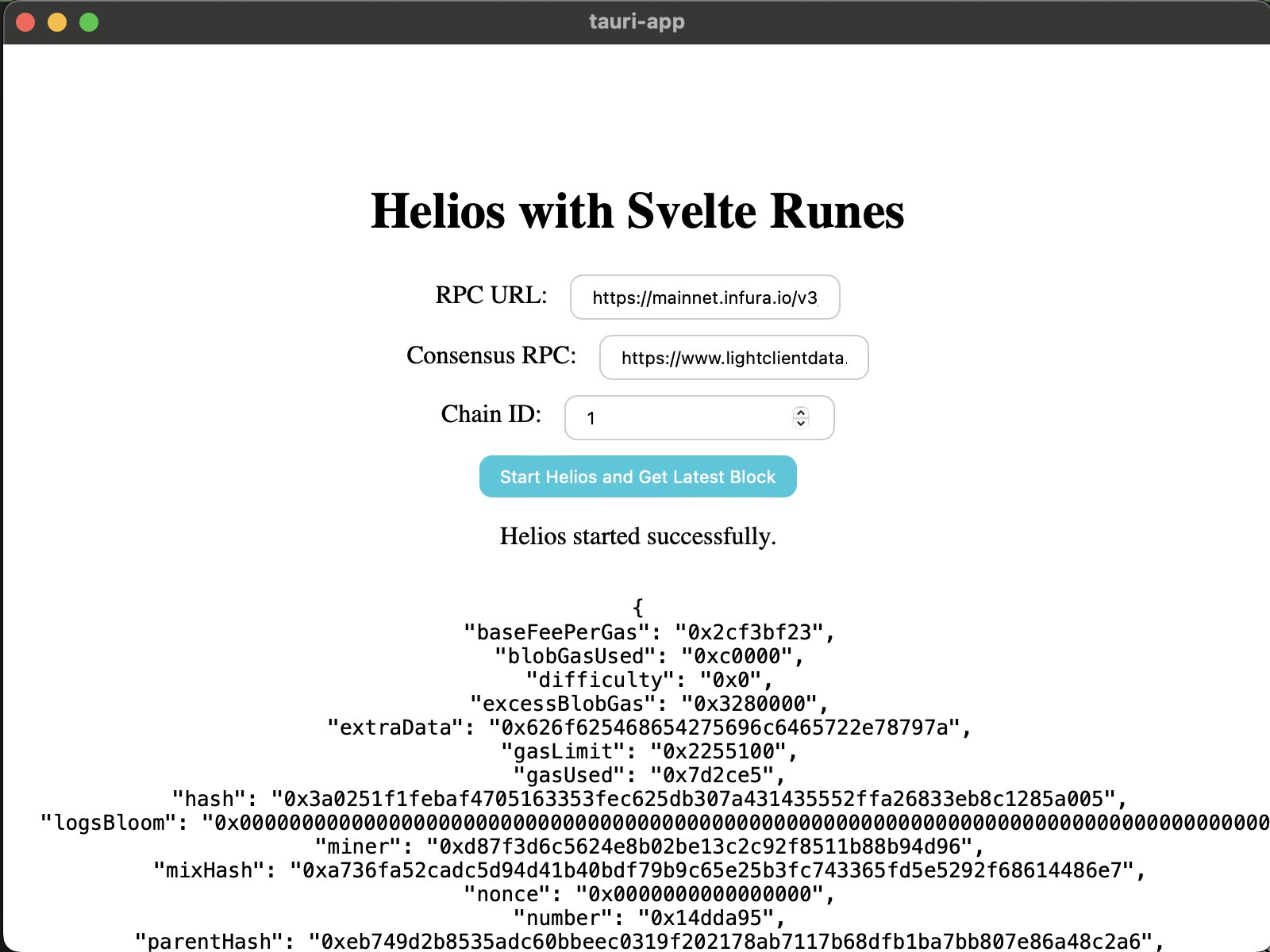Click the parentHash line in the output
The height and width of the screenshot is (952, 1270).
click(649, 942)
